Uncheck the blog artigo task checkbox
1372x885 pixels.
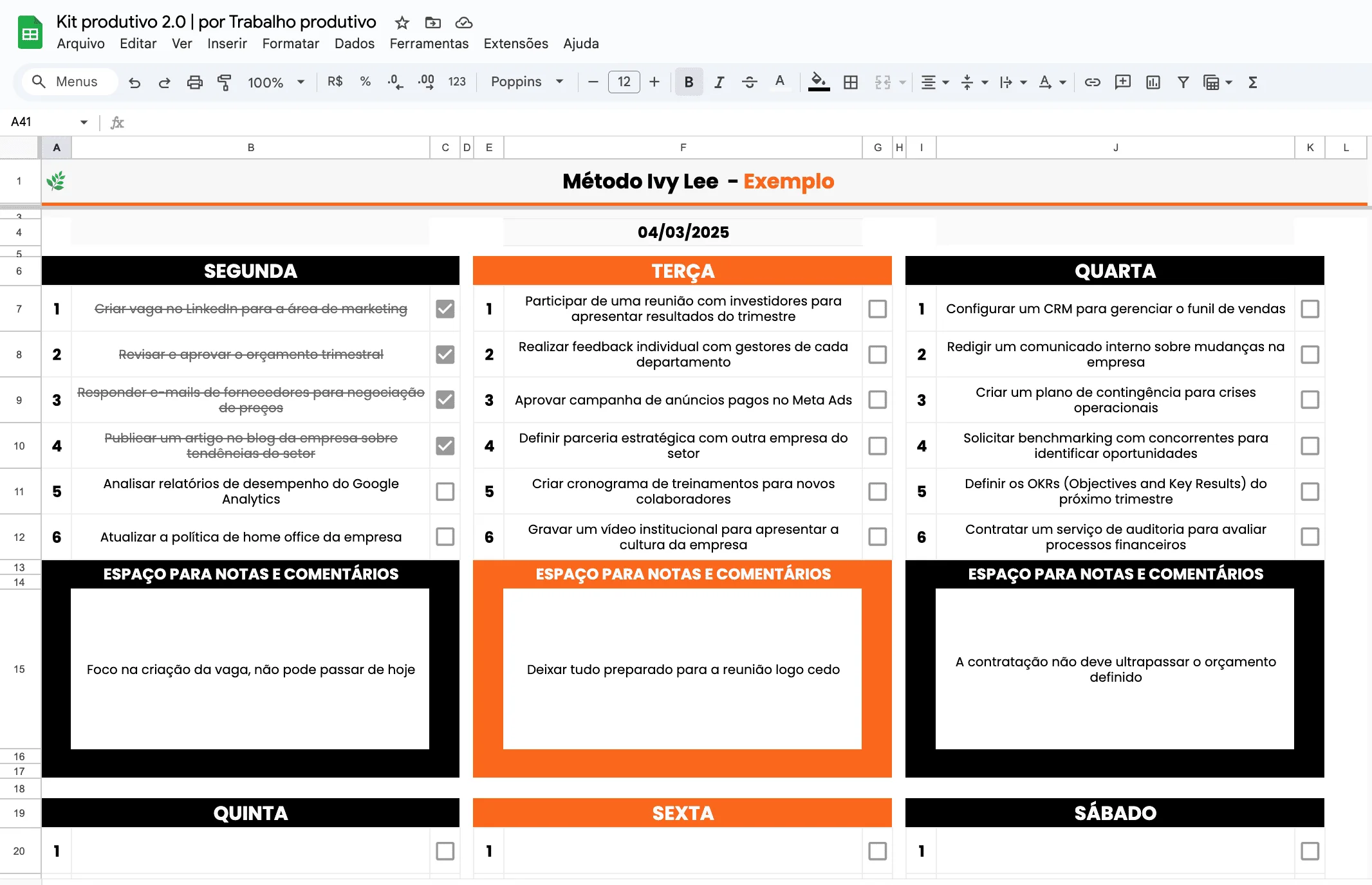(445, 446)
